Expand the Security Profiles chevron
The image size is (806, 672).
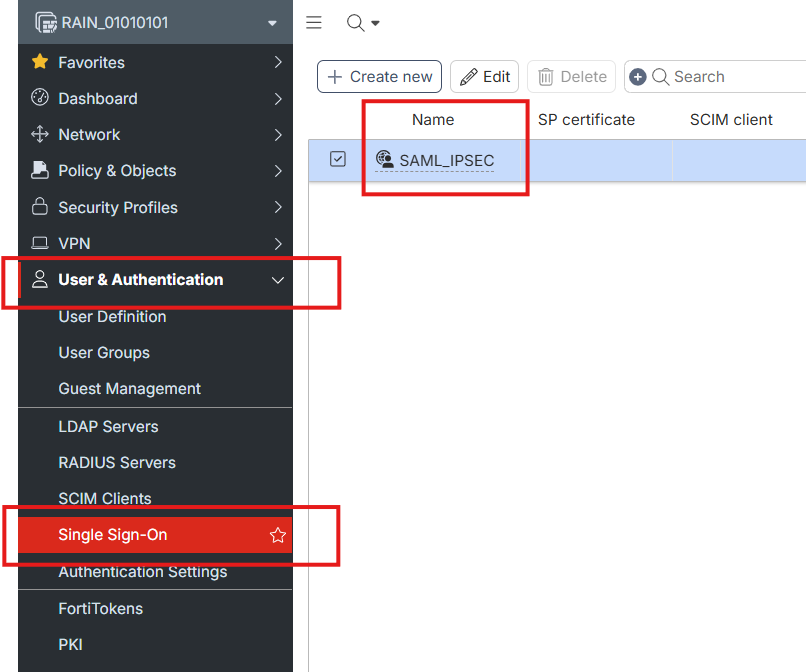coord(278,207)
